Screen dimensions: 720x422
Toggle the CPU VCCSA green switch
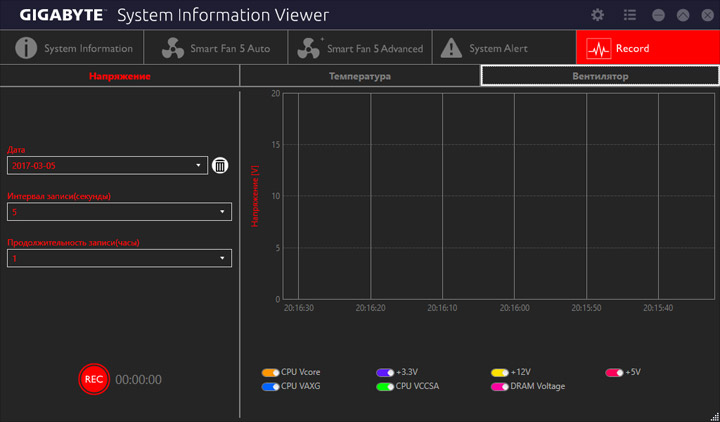coord(385,387)
